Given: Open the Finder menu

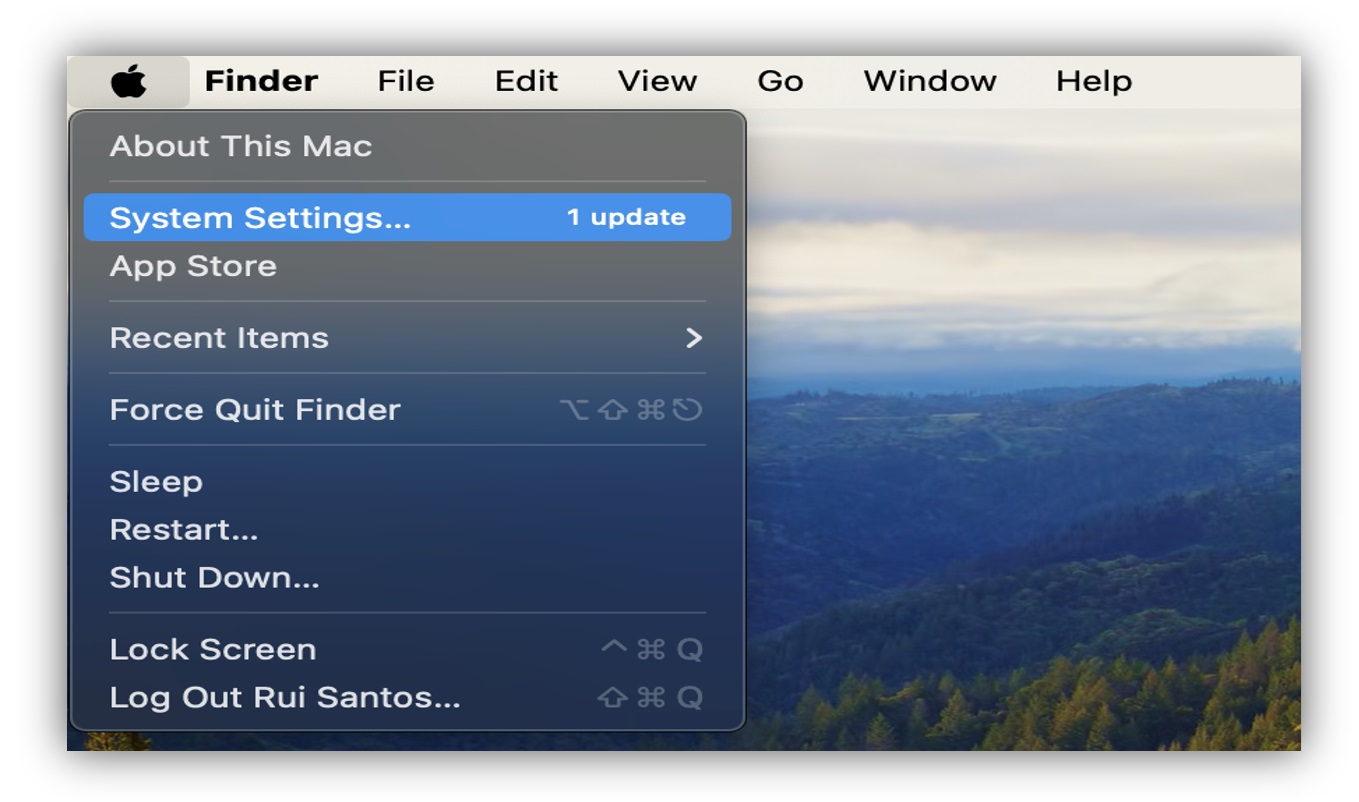Looking at the screenshot, I should point(261,81).
